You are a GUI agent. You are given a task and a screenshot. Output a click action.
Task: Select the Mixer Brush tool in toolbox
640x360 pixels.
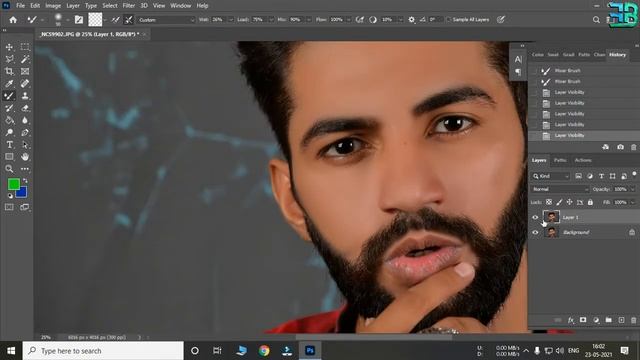(9, 96)
